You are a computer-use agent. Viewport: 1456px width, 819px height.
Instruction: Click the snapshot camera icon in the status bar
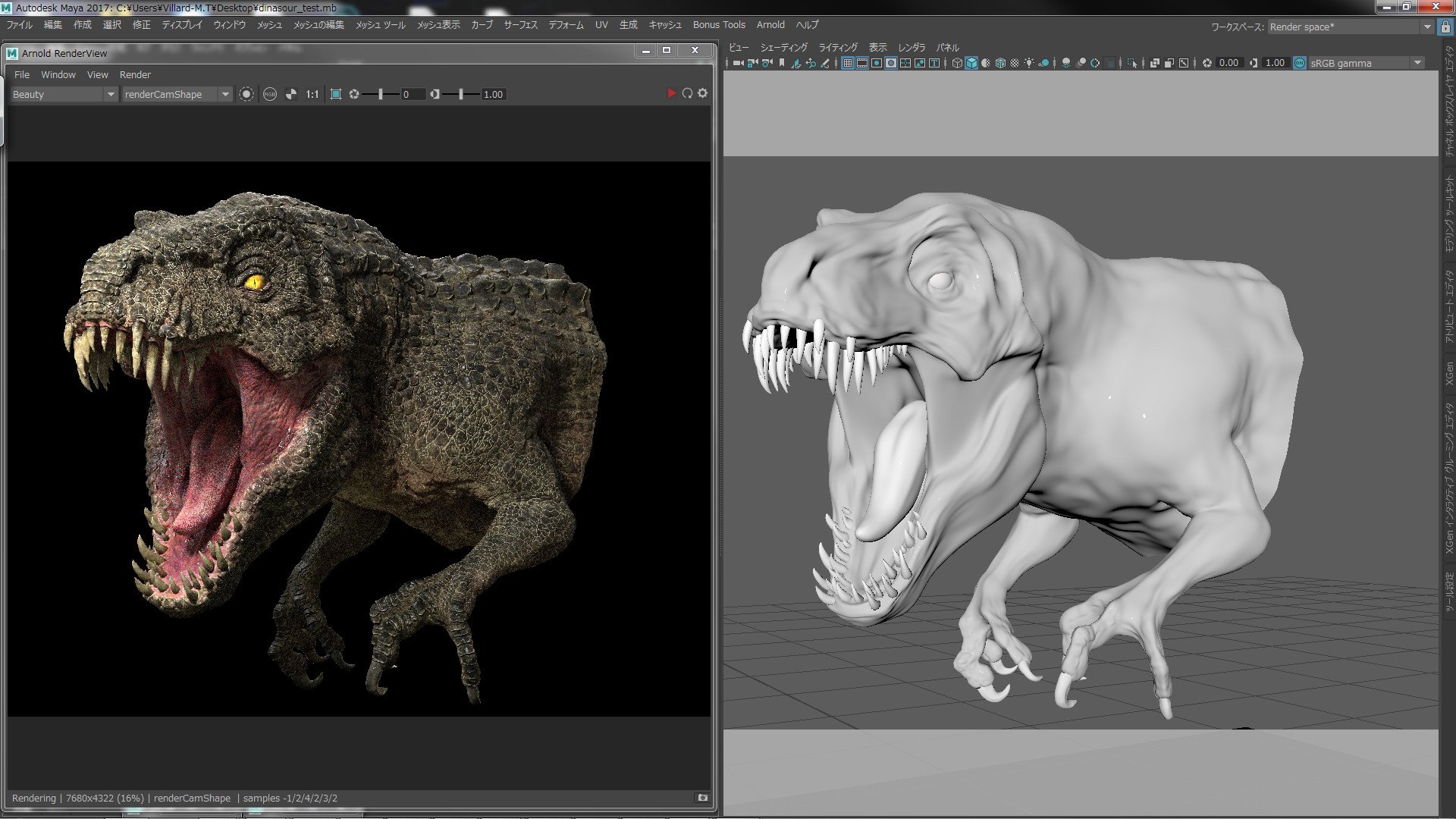click(x=702, y=798)
